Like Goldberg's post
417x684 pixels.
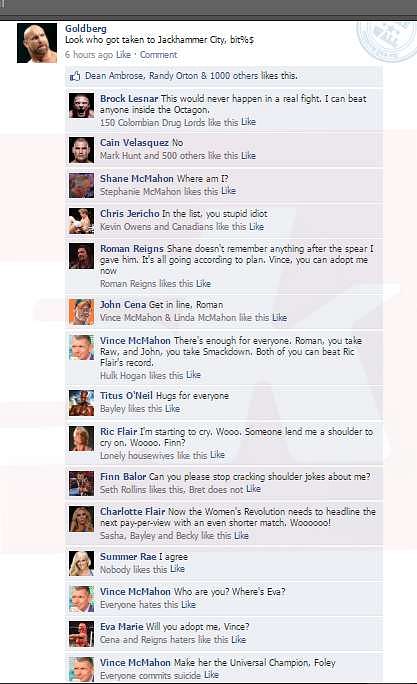click(123, 55)
